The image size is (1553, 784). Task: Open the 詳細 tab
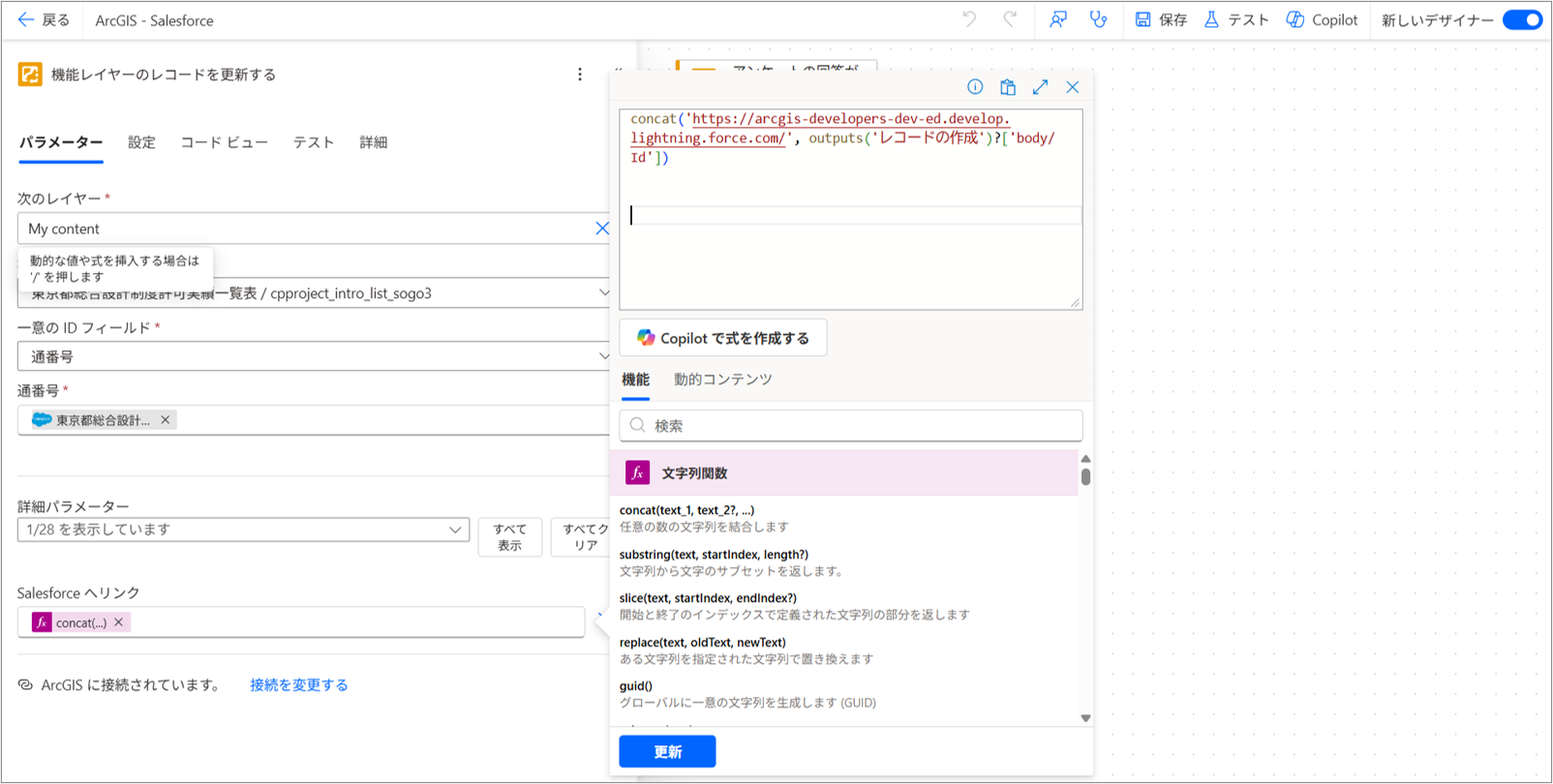[374, 142]
